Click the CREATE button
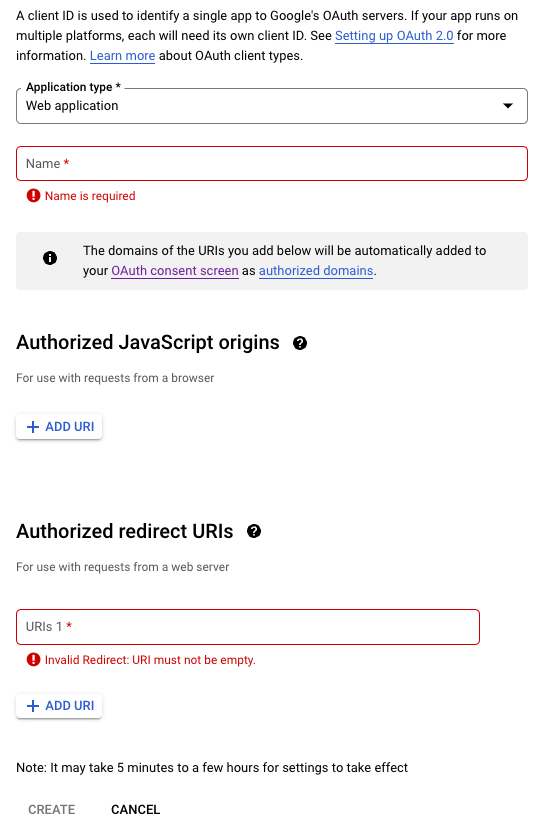 tap(52, 809)
